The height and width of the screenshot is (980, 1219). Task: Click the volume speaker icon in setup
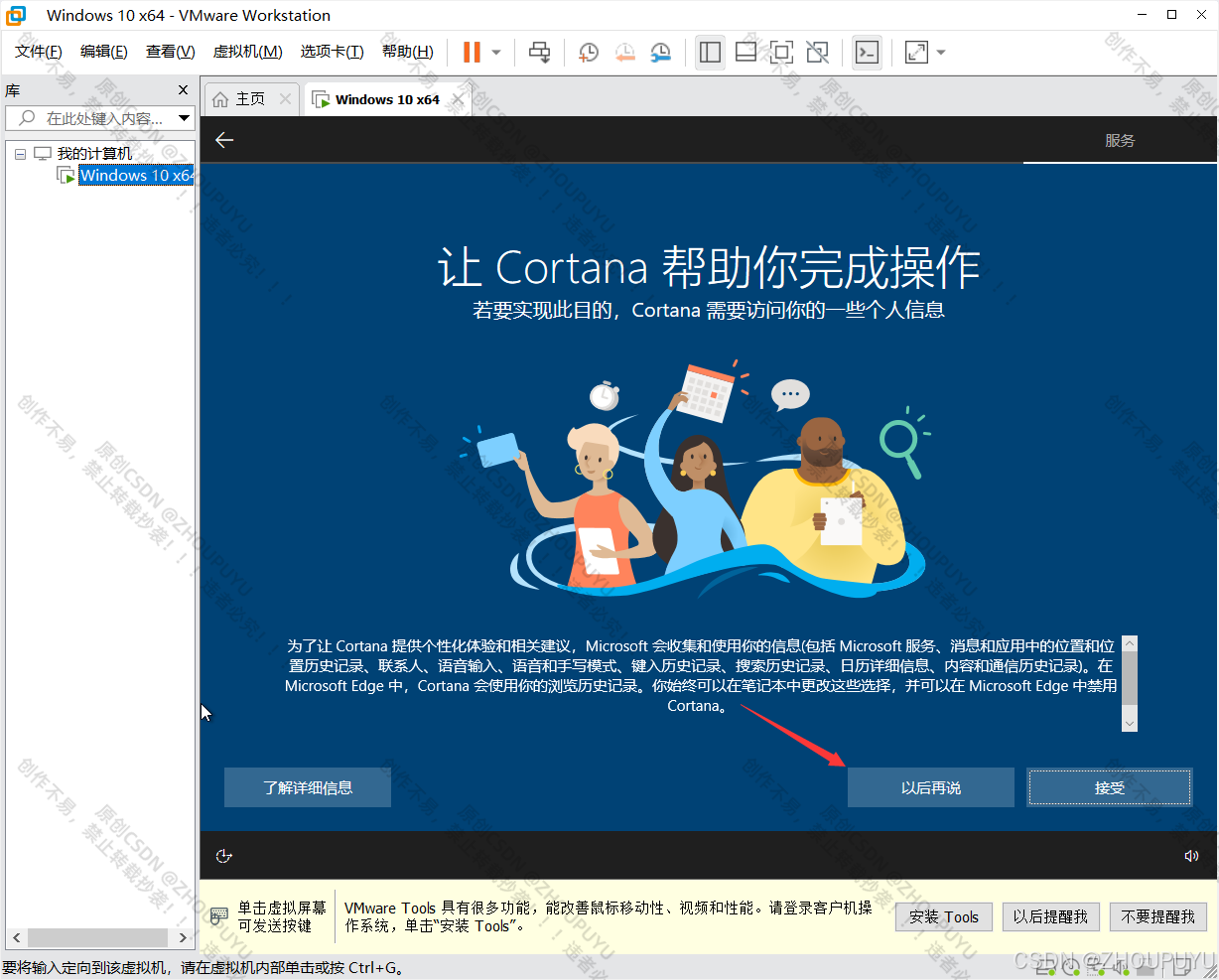click(x=1191, y=856)
